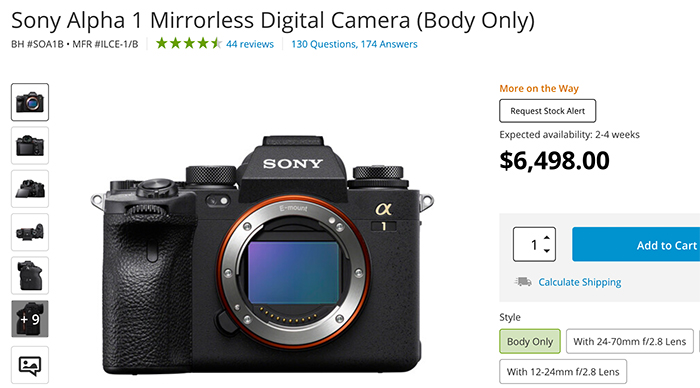Decrease quantity with the down arrow
The width and height of the screenshot is (700, 388).
[547, 250]
